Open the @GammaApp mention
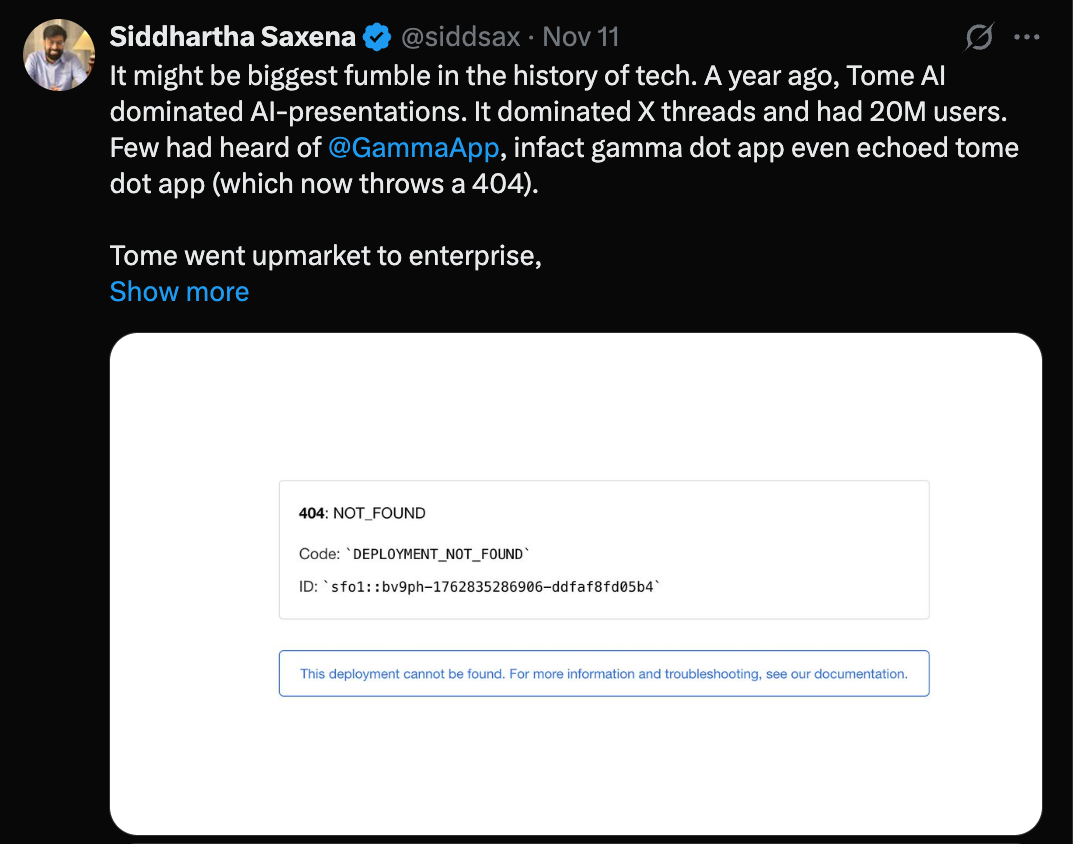The width and height of the screenshot is (1073, 844). coord(413,148)
